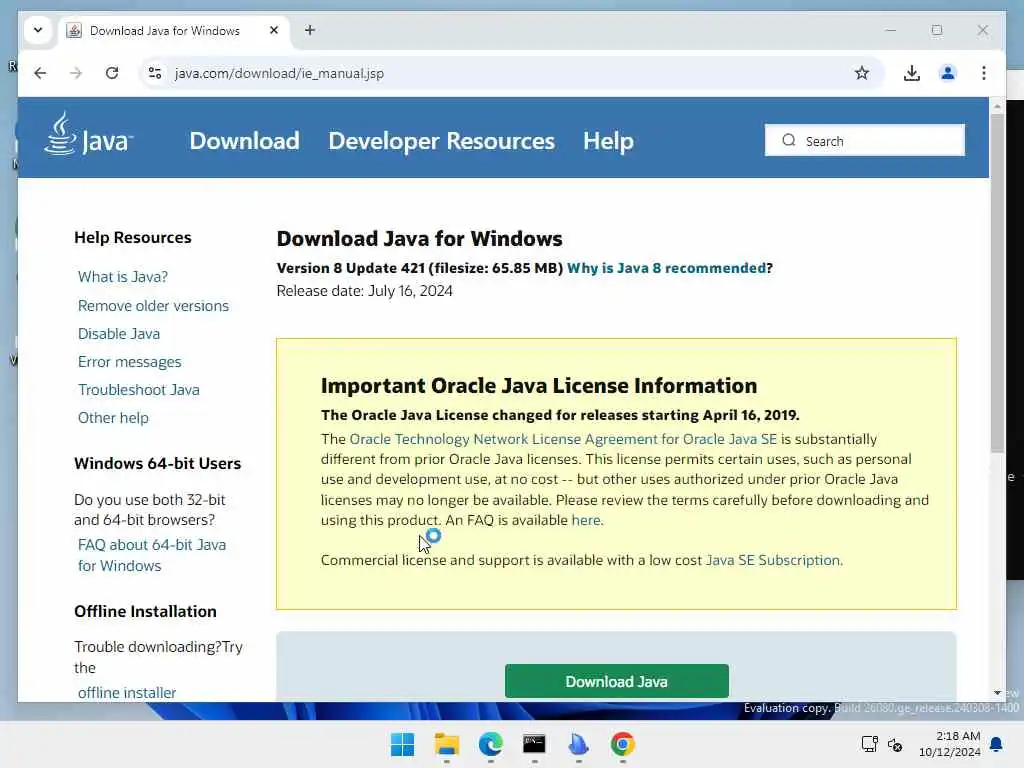Expand the tab search dropdown arrow
The width and height of the screenshot is (1024, 768).
(x=38, y=30)
